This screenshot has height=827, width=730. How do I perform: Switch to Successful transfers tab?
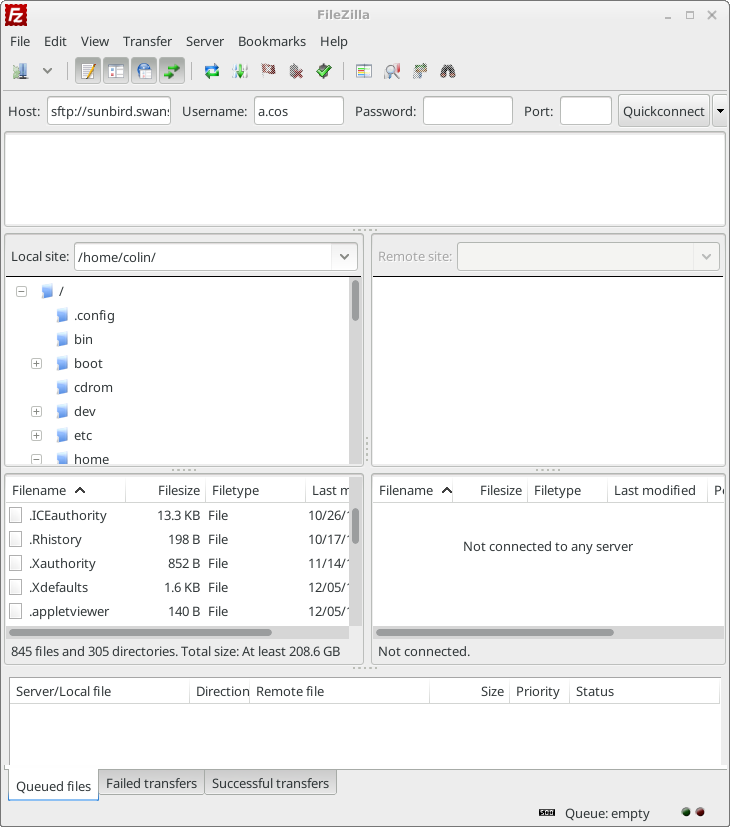click(270, 783)
